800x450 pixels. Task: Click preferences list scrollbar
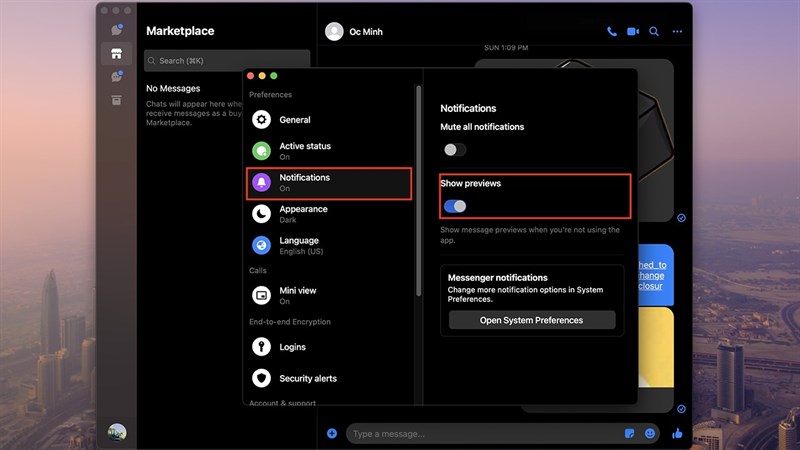[418, 190]
